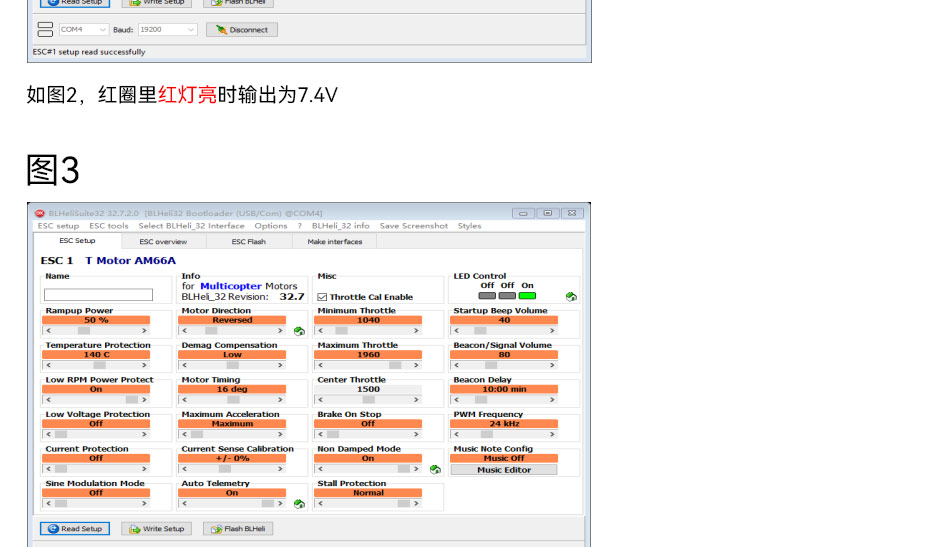Increase Low Voltage Protection with right arrow
940x547 pixels.
coord(144,434)
